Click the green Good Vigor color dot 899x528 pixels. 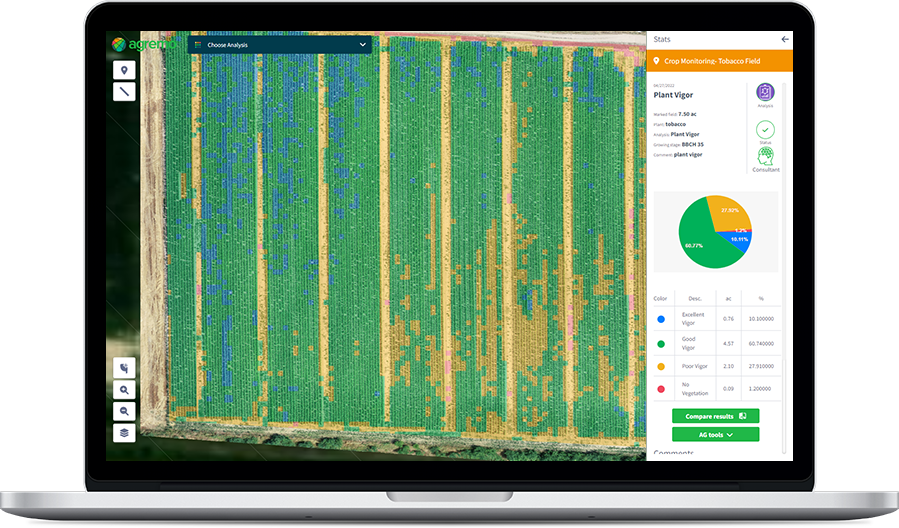click(x=661, y=344)
